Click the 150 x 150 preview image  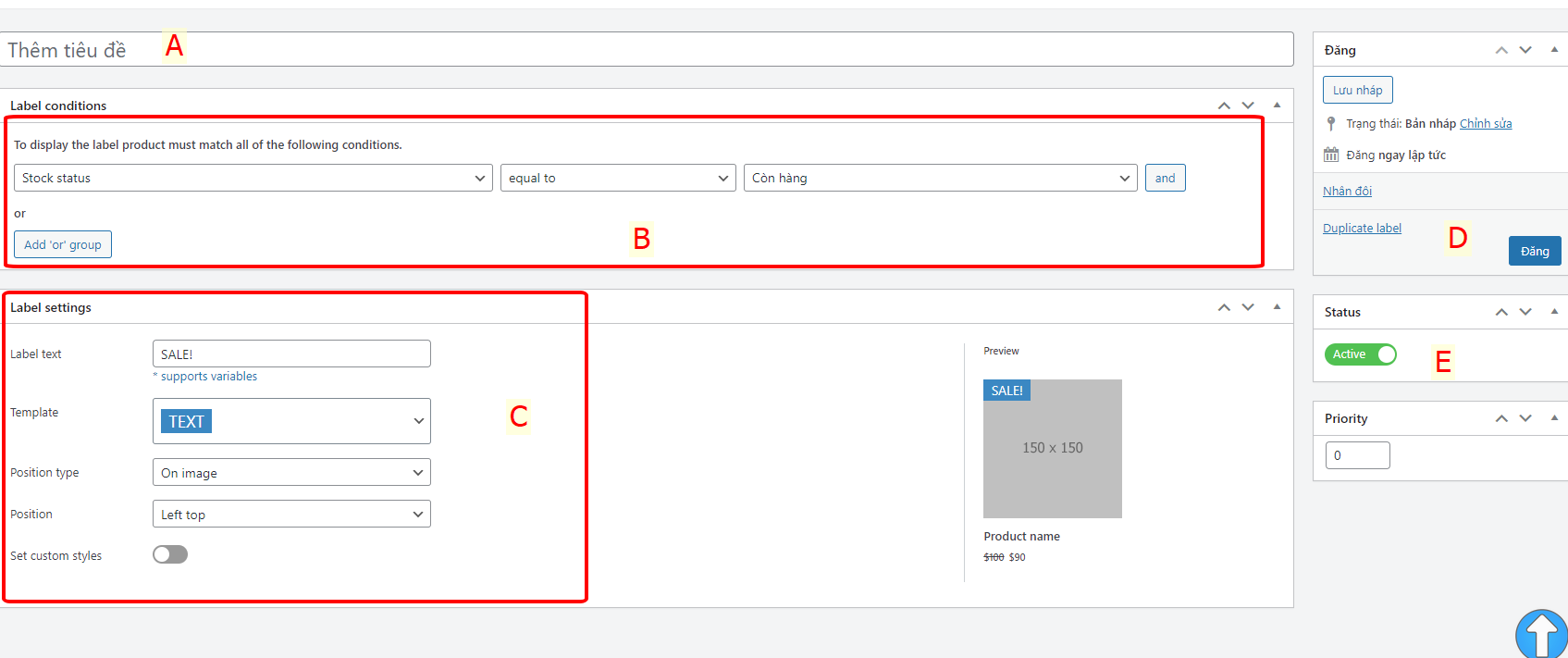coord(1053,449)
